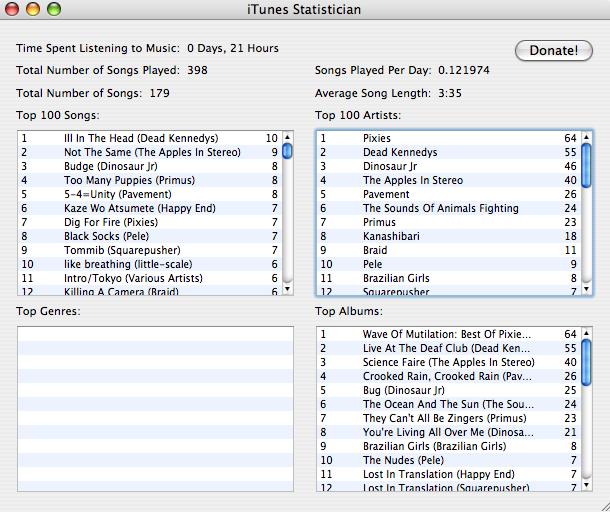
Task: Click the Songs Played Per Day value 0.121974
Action: pyautogui.click(x=464, y=70)
